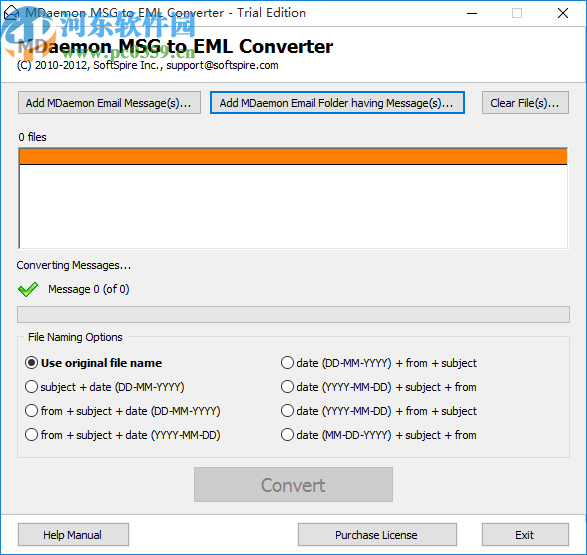
Task: Select subject + date (DD-MM-YYYY) naming
Action: click(x=105, y=387)
